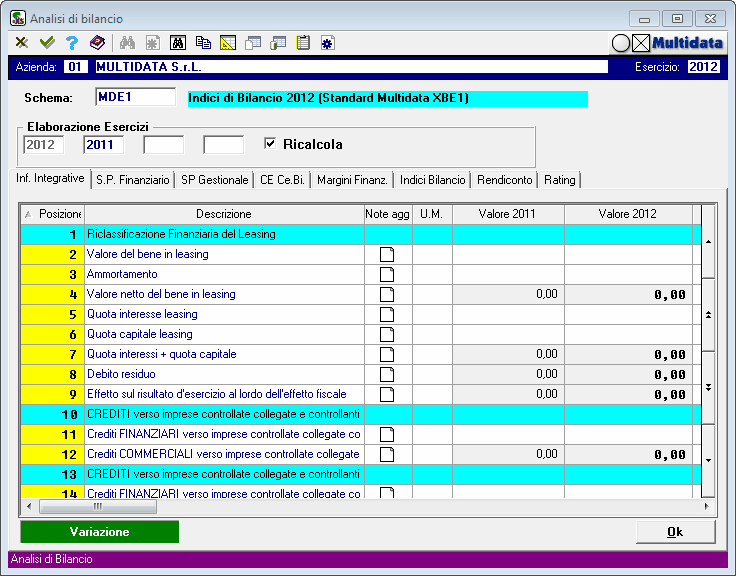Viewport: 736px width, 576px height.
Task: Open note for Quota interesse leasing
Action: click(x=387, y=315)
